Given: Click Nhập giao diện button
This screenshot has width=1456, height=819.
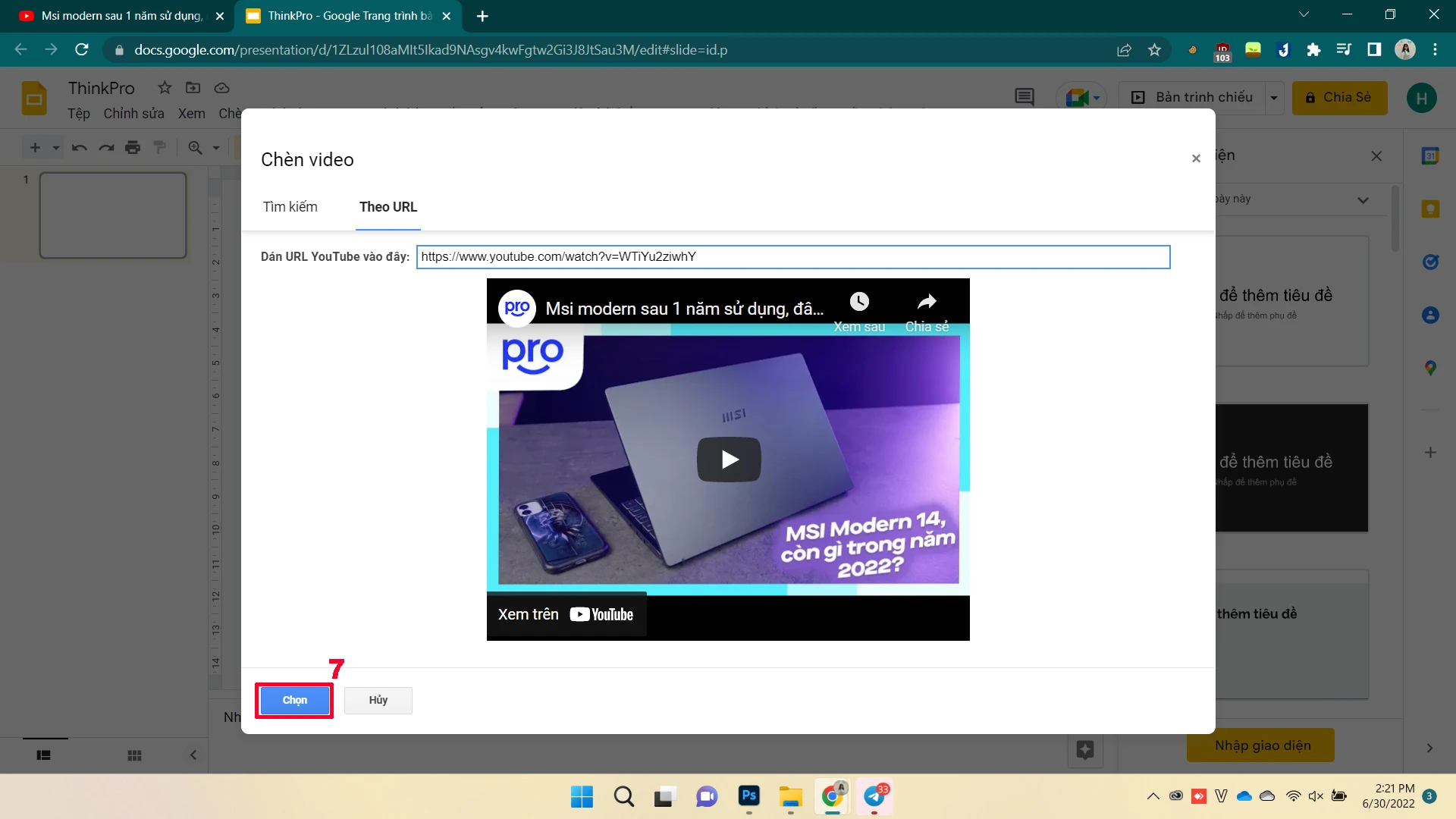Looking at the screenshot, I should coord(1262,745).
